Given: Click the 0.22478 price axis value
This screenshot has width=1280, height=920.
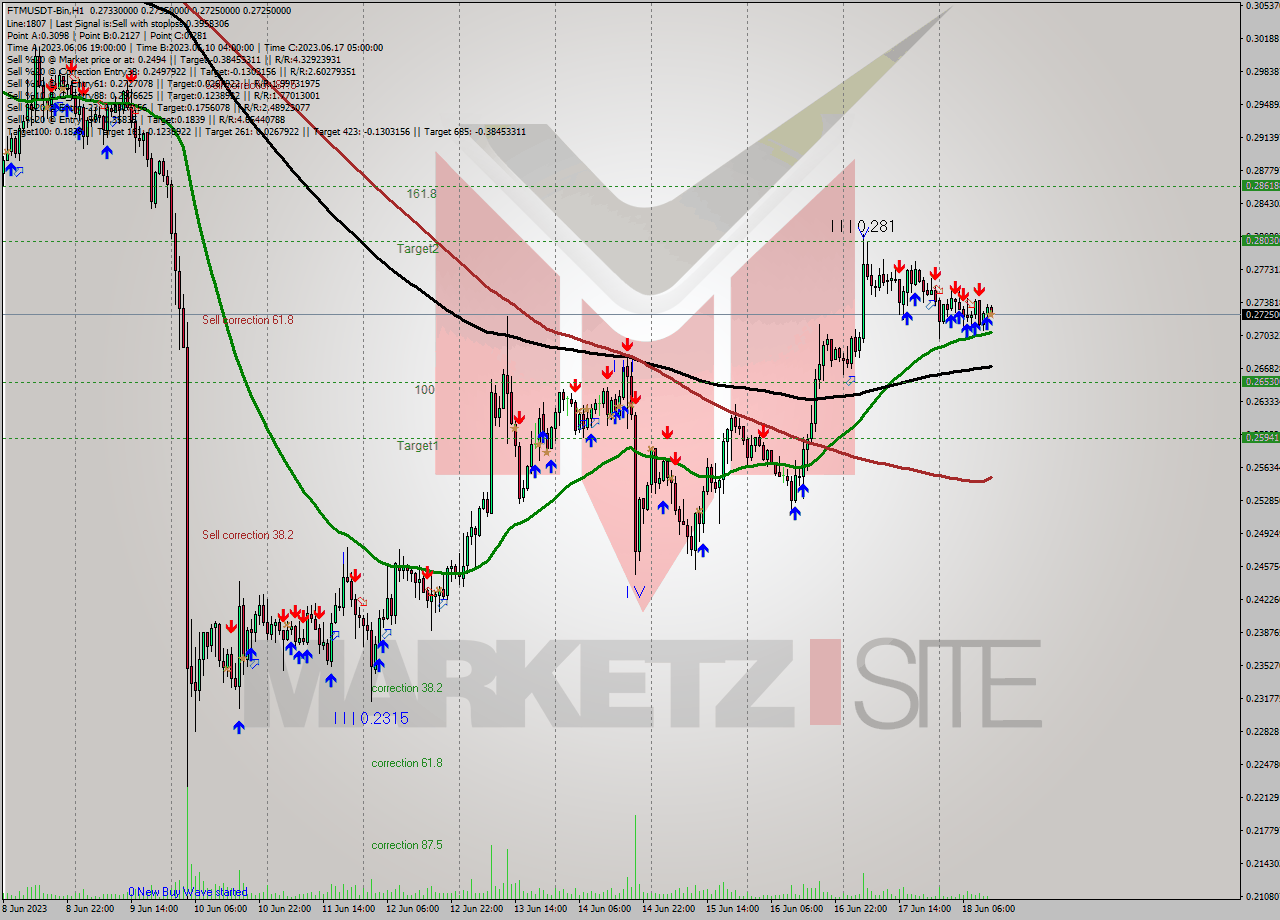Looking at the screenshot, I should (x=1262, y=765).
